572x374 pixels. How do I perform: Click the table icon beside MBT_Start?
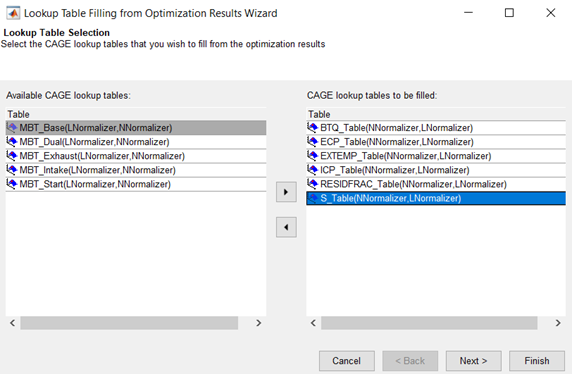pos(12,184)
